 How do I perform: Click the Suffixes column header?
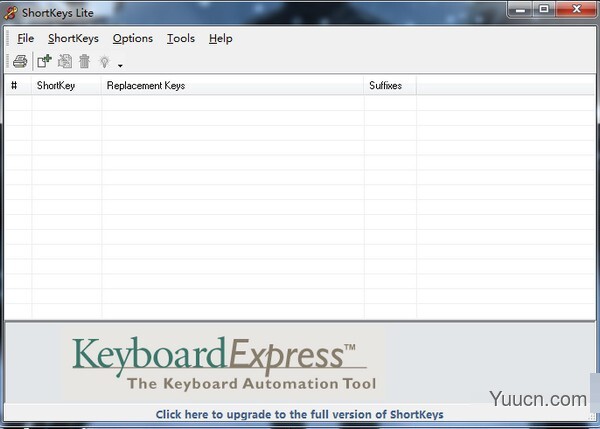click(x=389, y=86)
